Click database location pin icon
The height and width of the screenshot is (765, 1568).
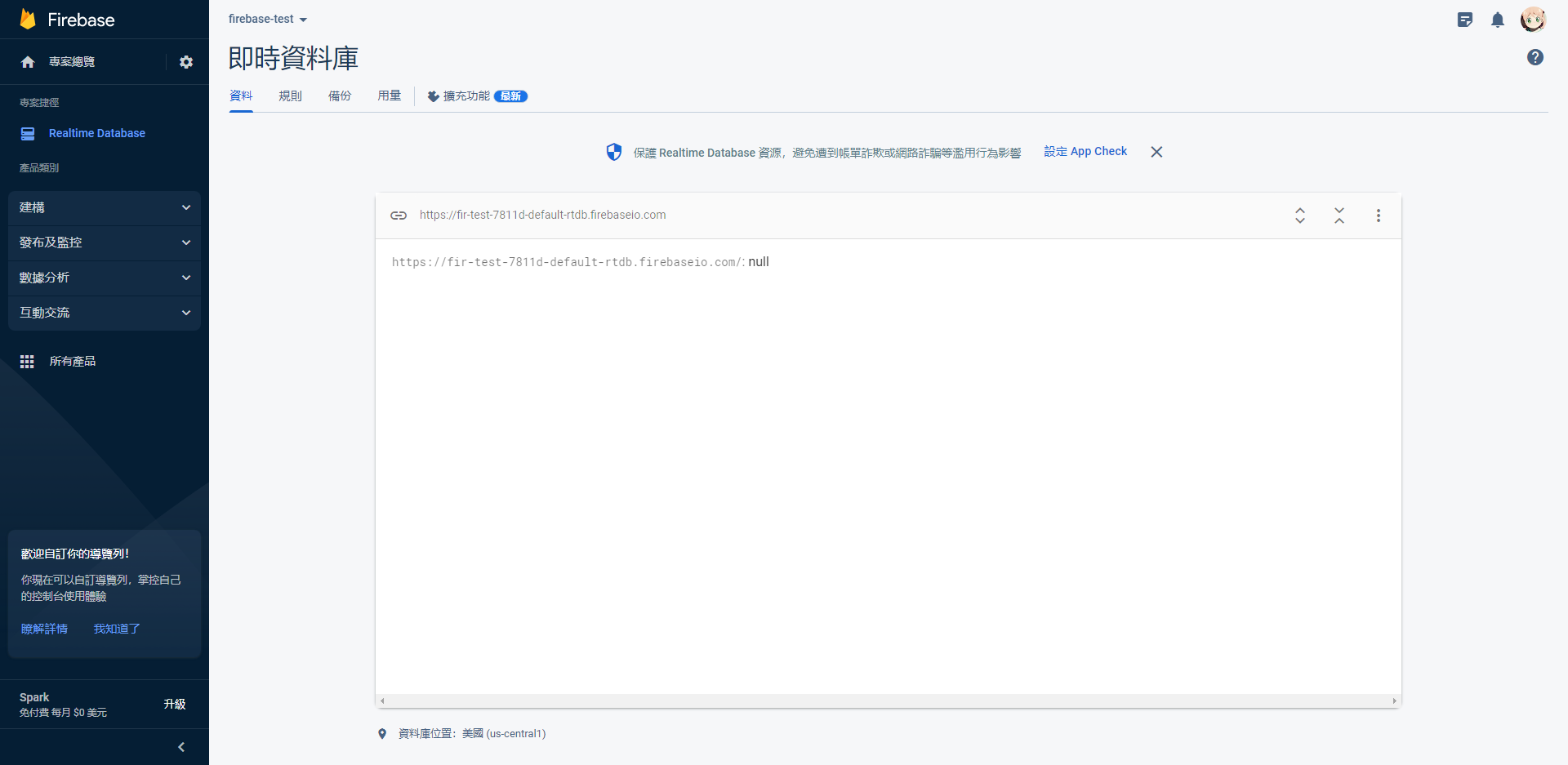pyautogui.click(x=382, y=734)
